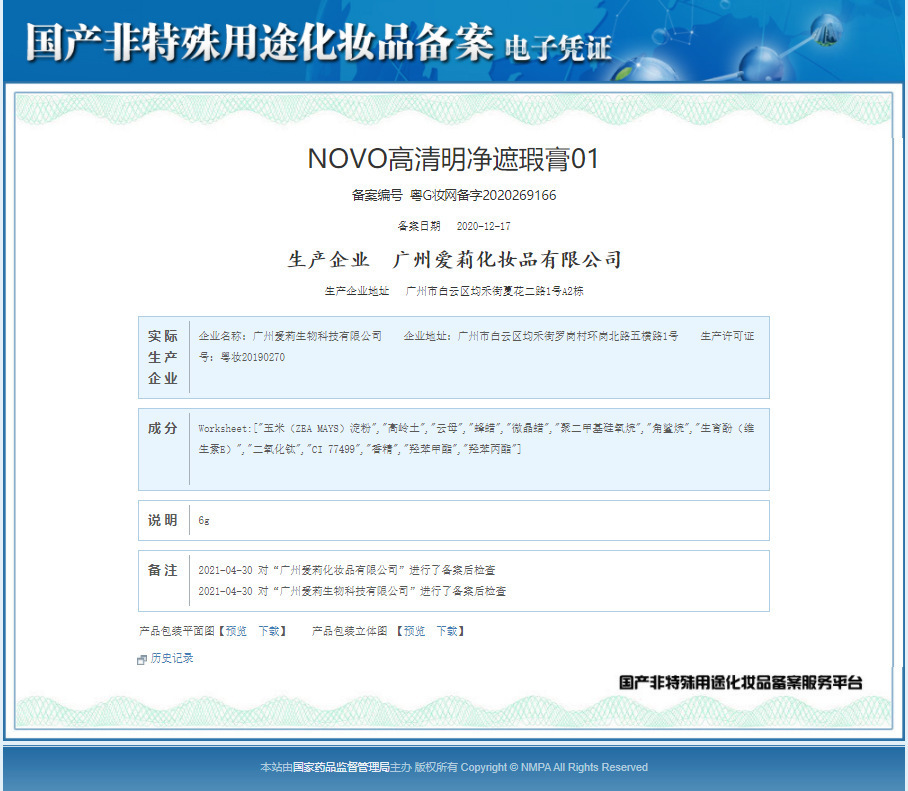Download the 产品包装立体图 file
Image resolution: width=908 pixels, height=791 pixels.
(448, 631)
